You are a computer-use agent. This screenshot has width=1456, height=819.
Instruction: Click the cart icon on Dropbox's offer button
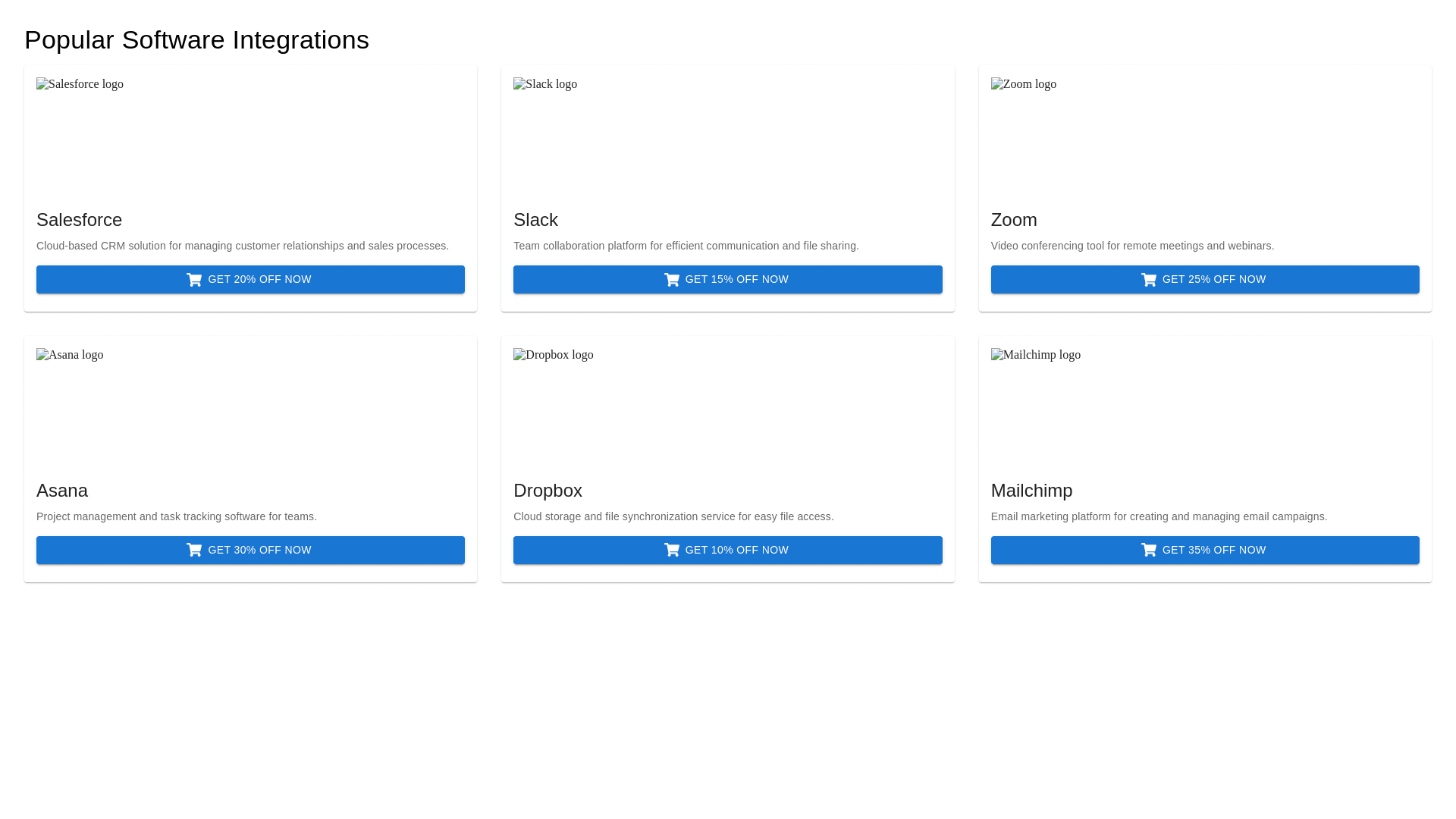[672, 550]
